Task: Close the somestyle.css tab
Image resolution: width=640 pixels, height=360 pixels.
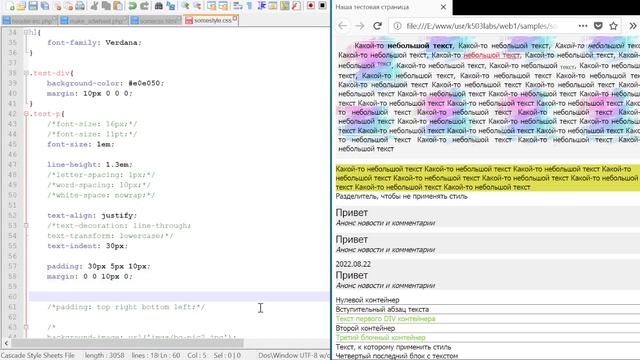Action: click(235, 19)
